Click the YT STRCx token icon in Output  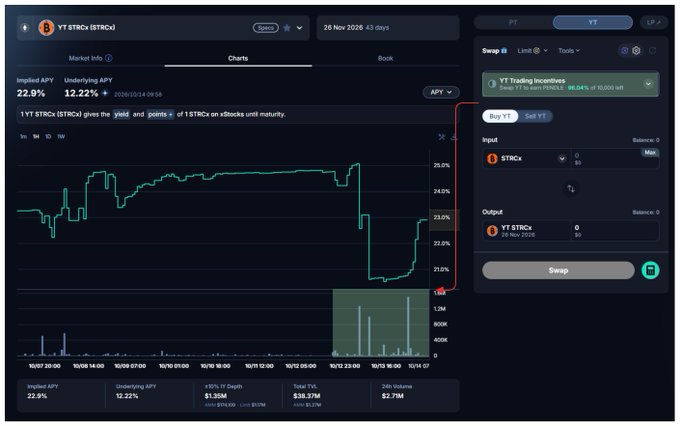tap(492, 231)
